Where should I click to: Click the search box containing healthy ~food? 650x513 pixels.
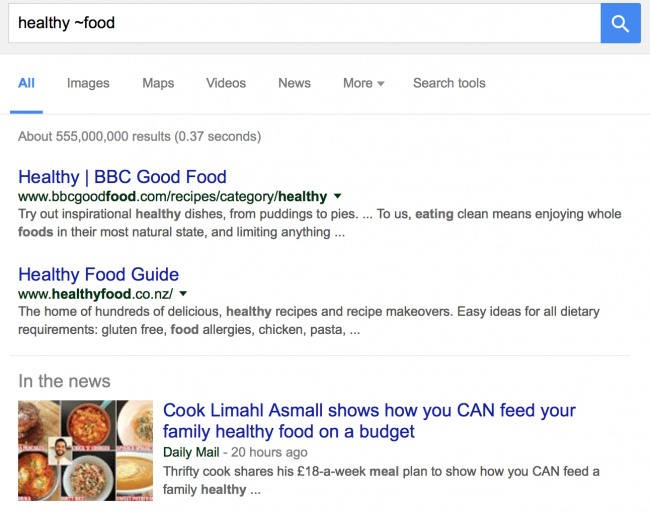point(300,23)
